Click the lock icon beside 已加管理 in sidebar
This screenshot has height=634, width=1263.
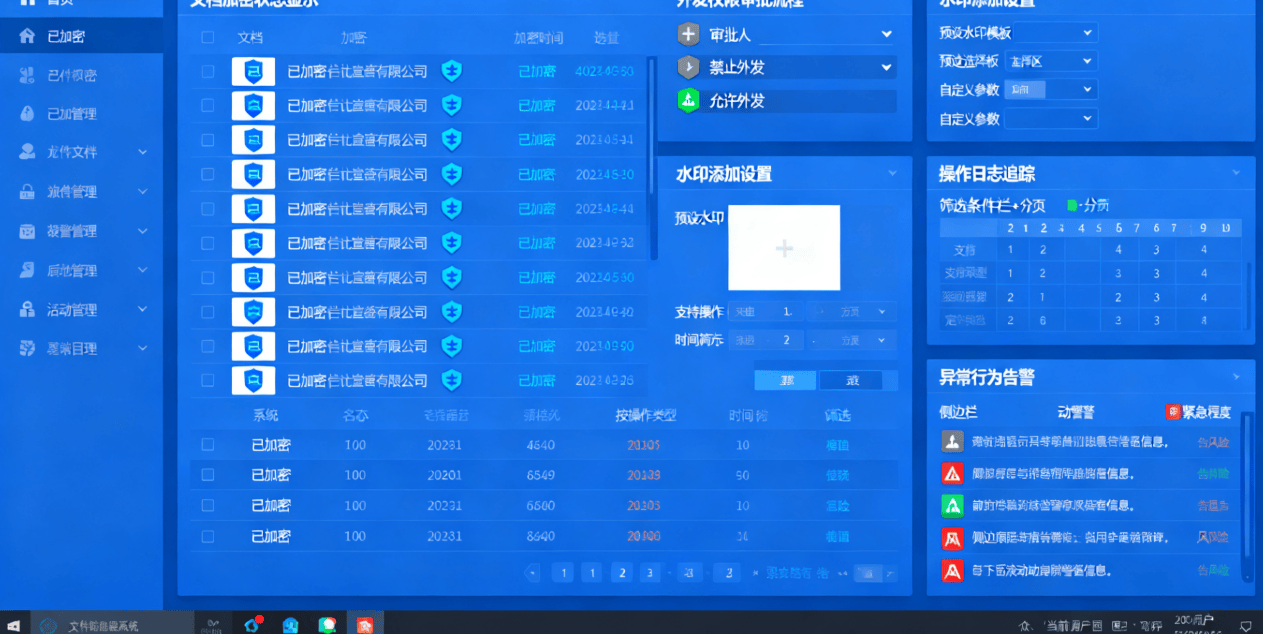point(27,113)
